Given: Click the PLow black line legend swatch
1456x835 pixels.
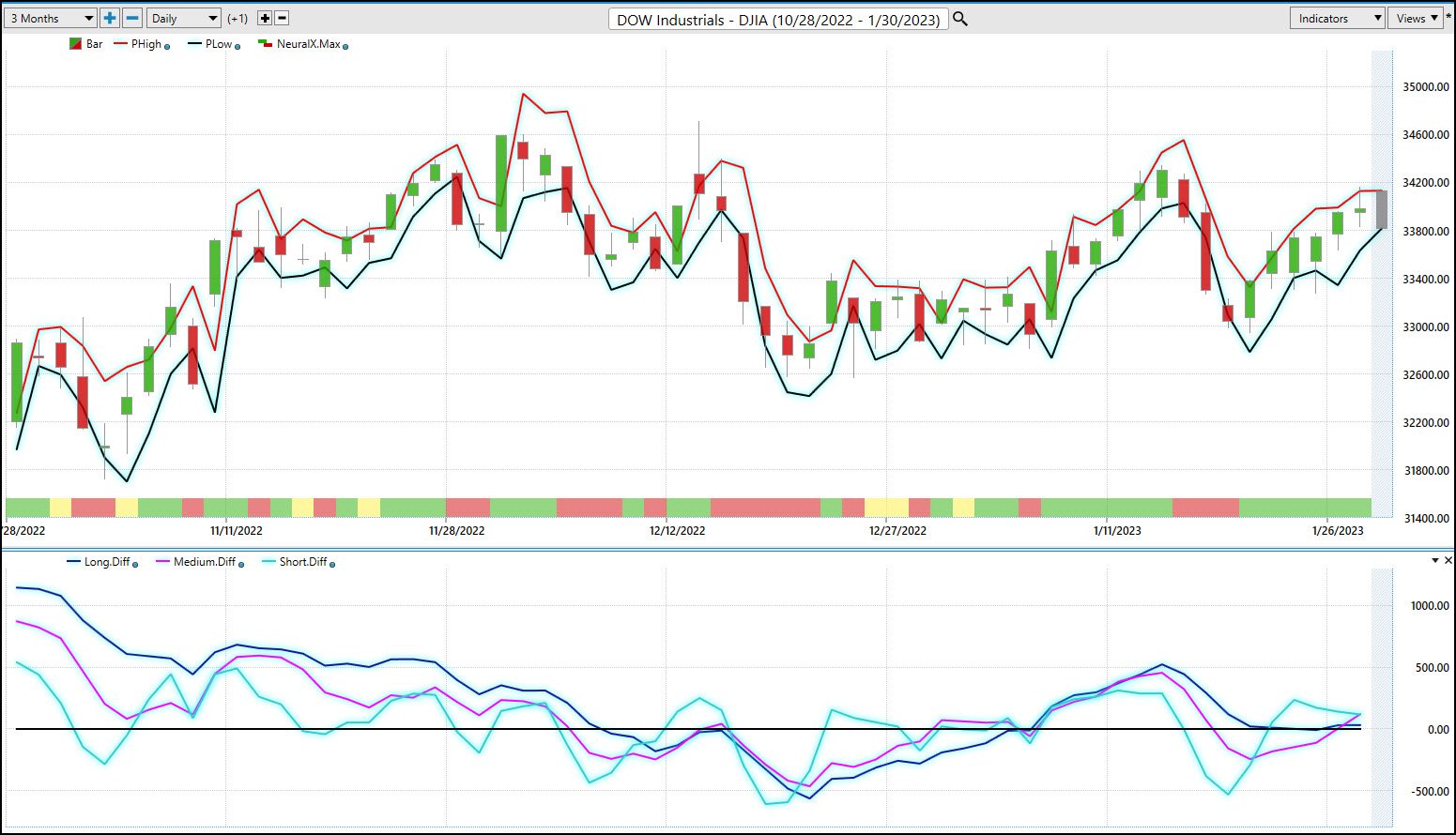Looking at the screenshot, I should pos(194,44).
